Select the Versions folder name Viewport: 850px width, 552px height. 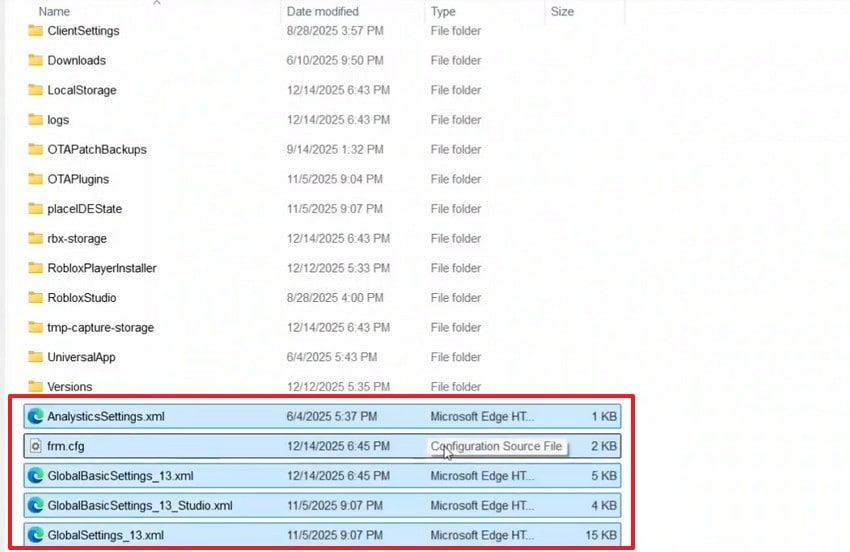69,387
